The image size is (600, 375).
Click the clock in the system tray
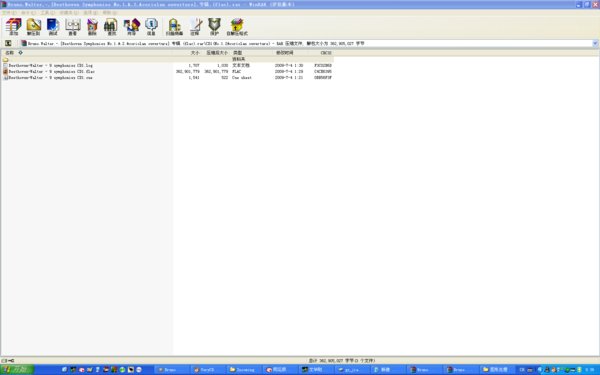click(590, 370)
